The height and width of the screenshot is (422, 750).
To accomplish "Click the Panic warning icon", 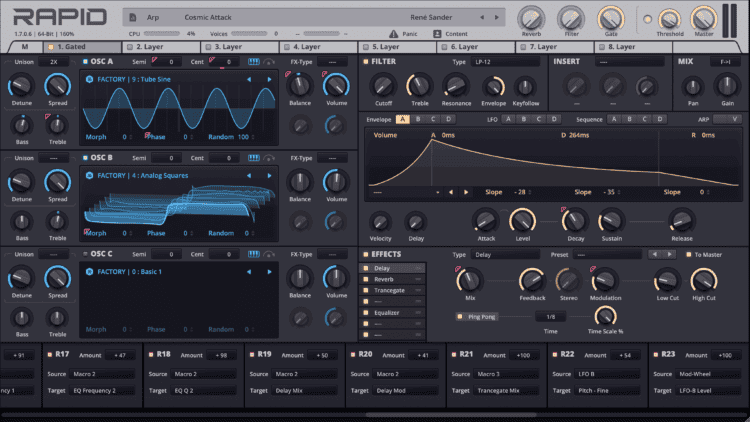I will tap(393, 34).
